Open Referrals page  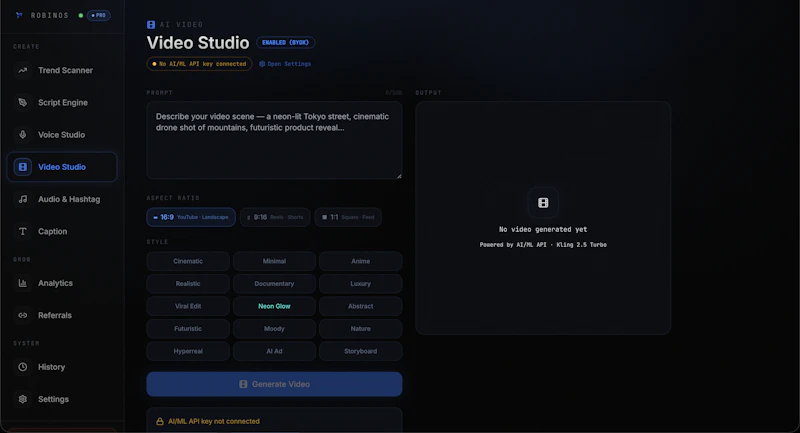coord(62,315)
